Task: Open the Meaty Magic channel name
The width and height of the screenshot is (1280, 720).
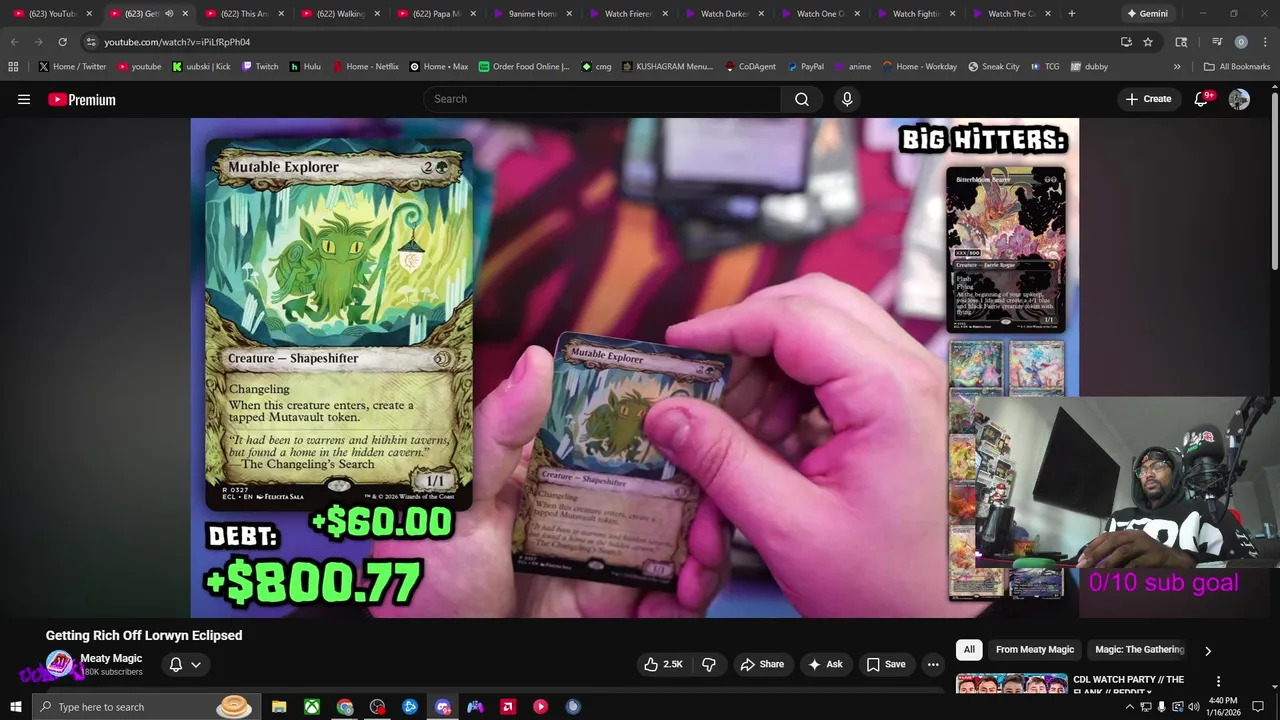Action: (111, 658)
